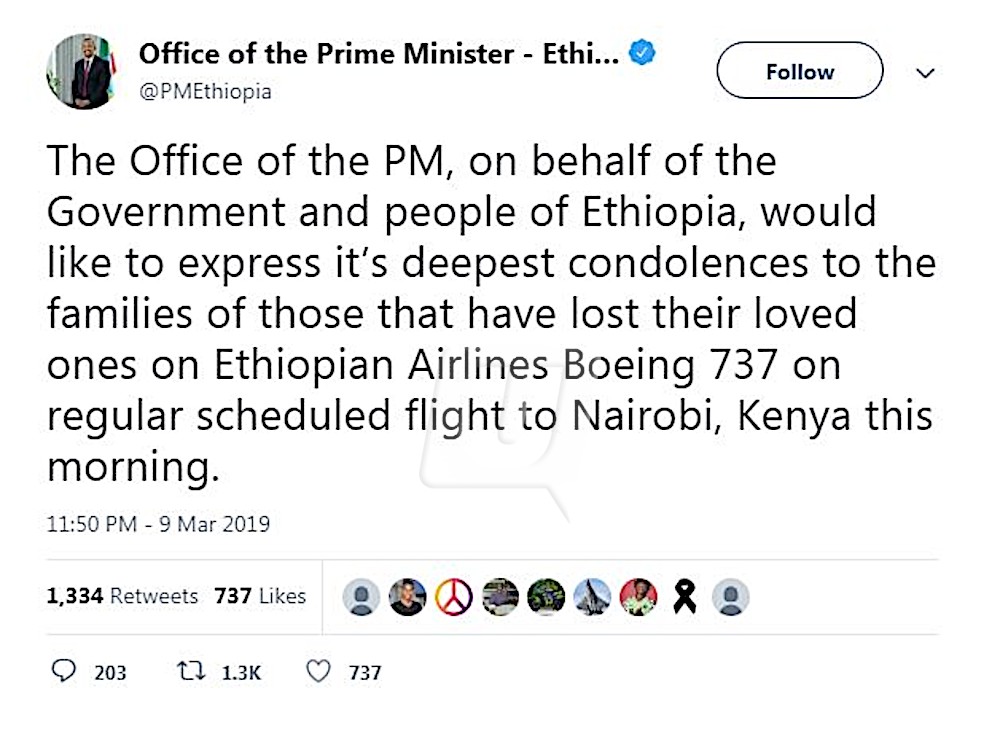Viewport: 1000px width, 734px height.
Task: Click the PM Ethiopia profile picture
Action: click(80, 71)
